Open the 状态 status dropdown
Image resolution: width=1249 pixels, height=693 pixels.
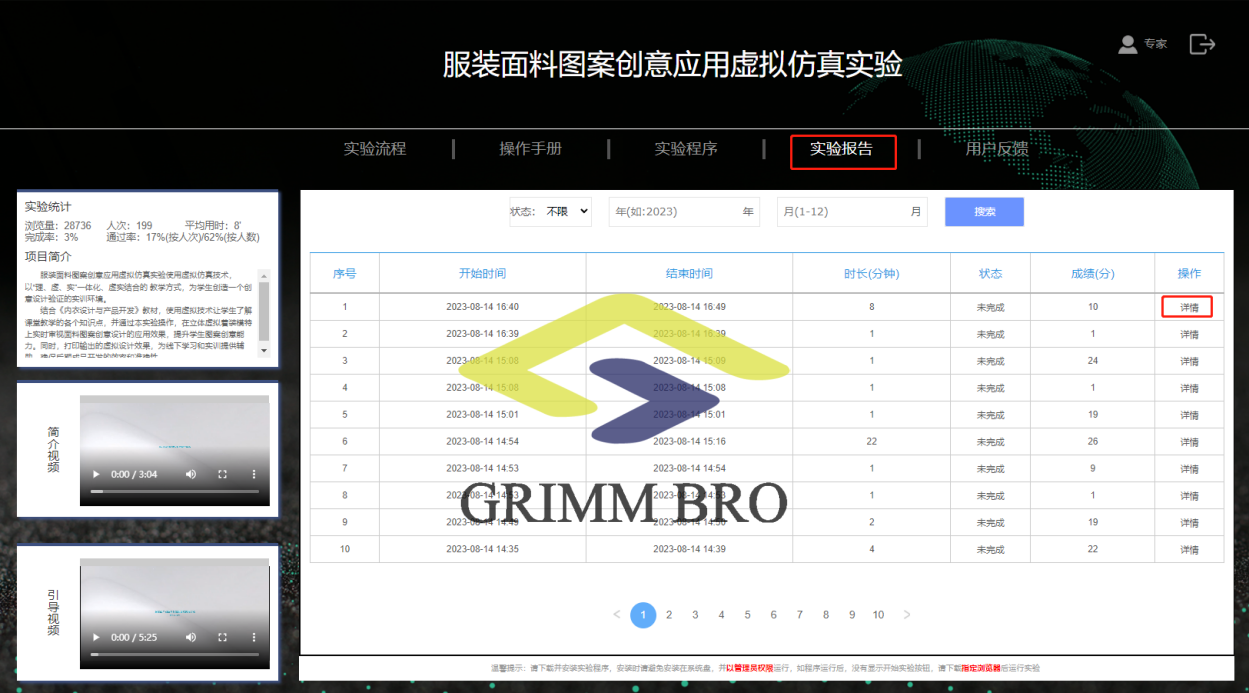click(x=566, y=212)
